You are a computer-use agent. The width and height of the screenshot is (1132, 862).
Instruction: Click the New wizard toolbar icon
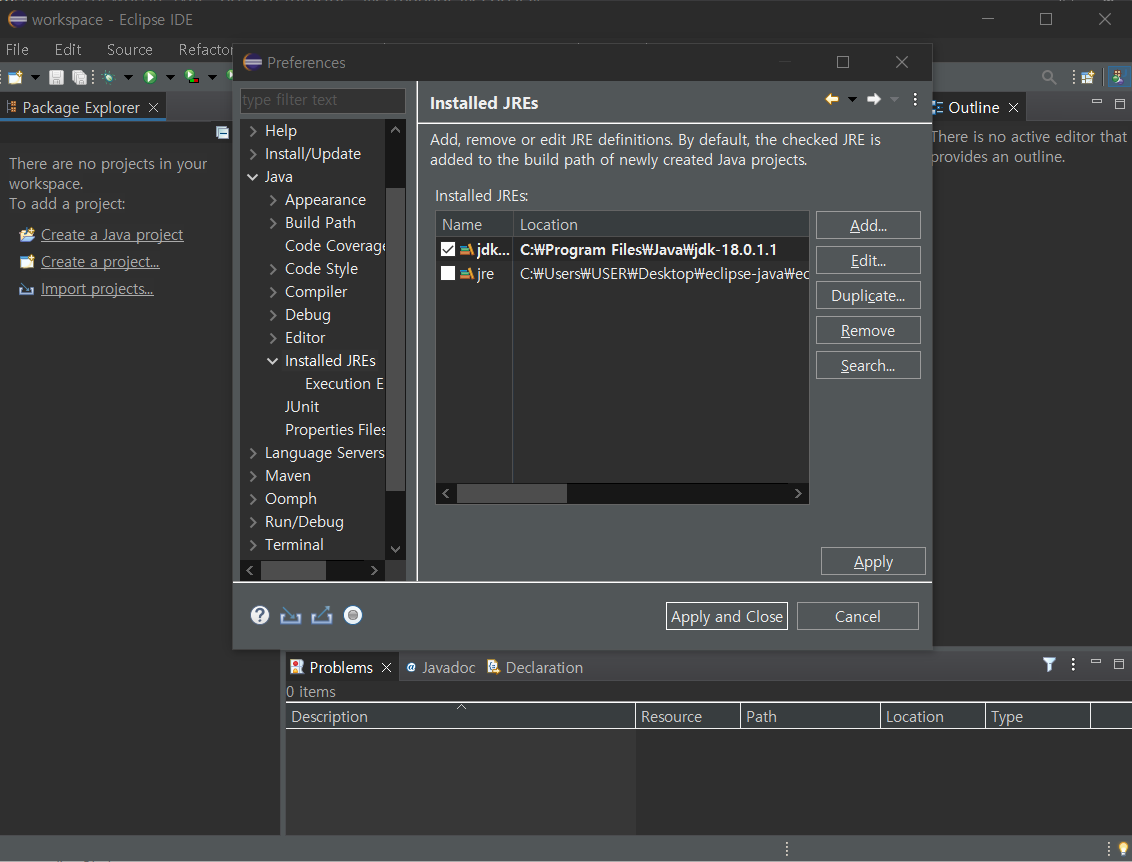tap(16, 77)
